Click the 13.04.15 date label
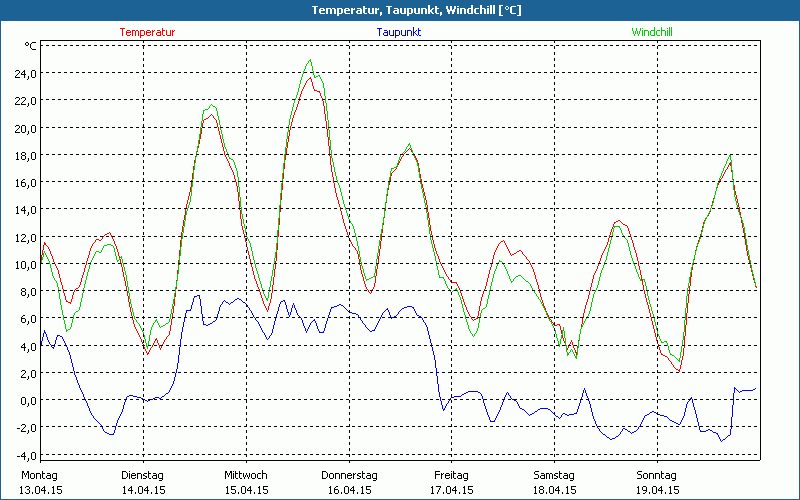 coord(41,490)
